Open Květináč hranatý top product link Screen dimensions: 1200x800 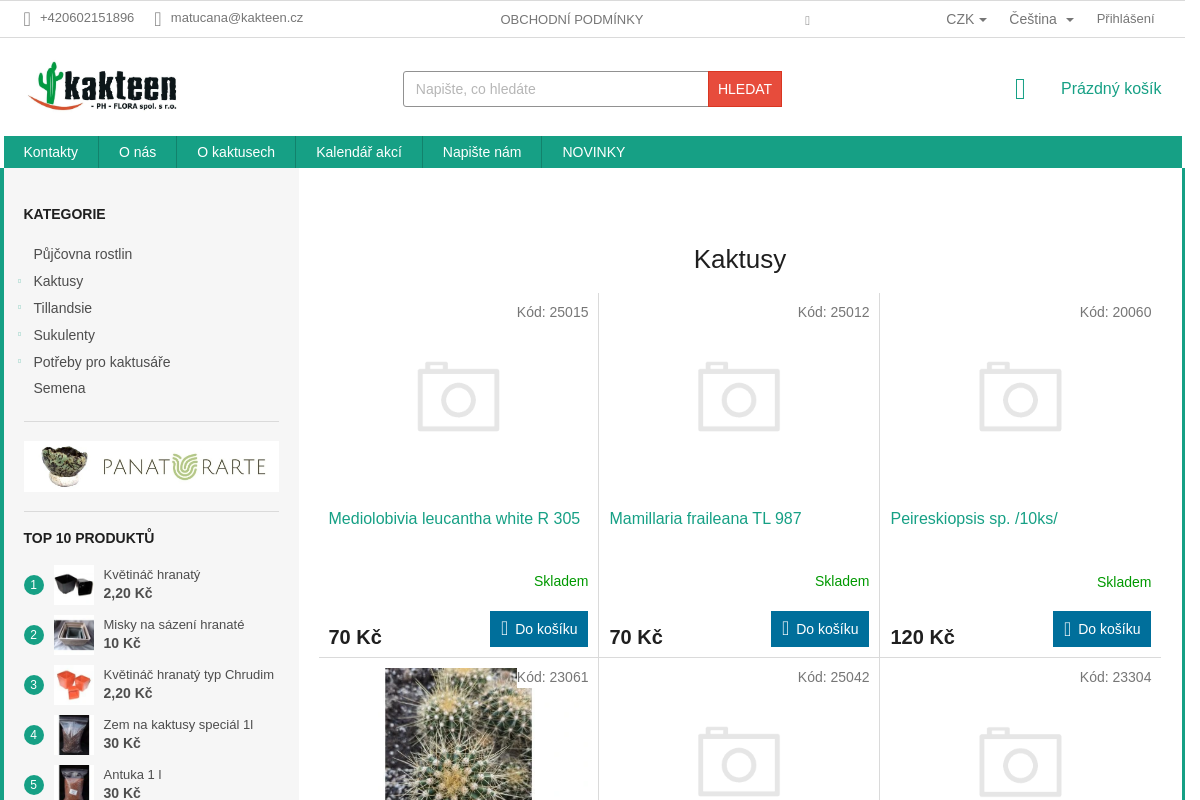tap(152, 575)
